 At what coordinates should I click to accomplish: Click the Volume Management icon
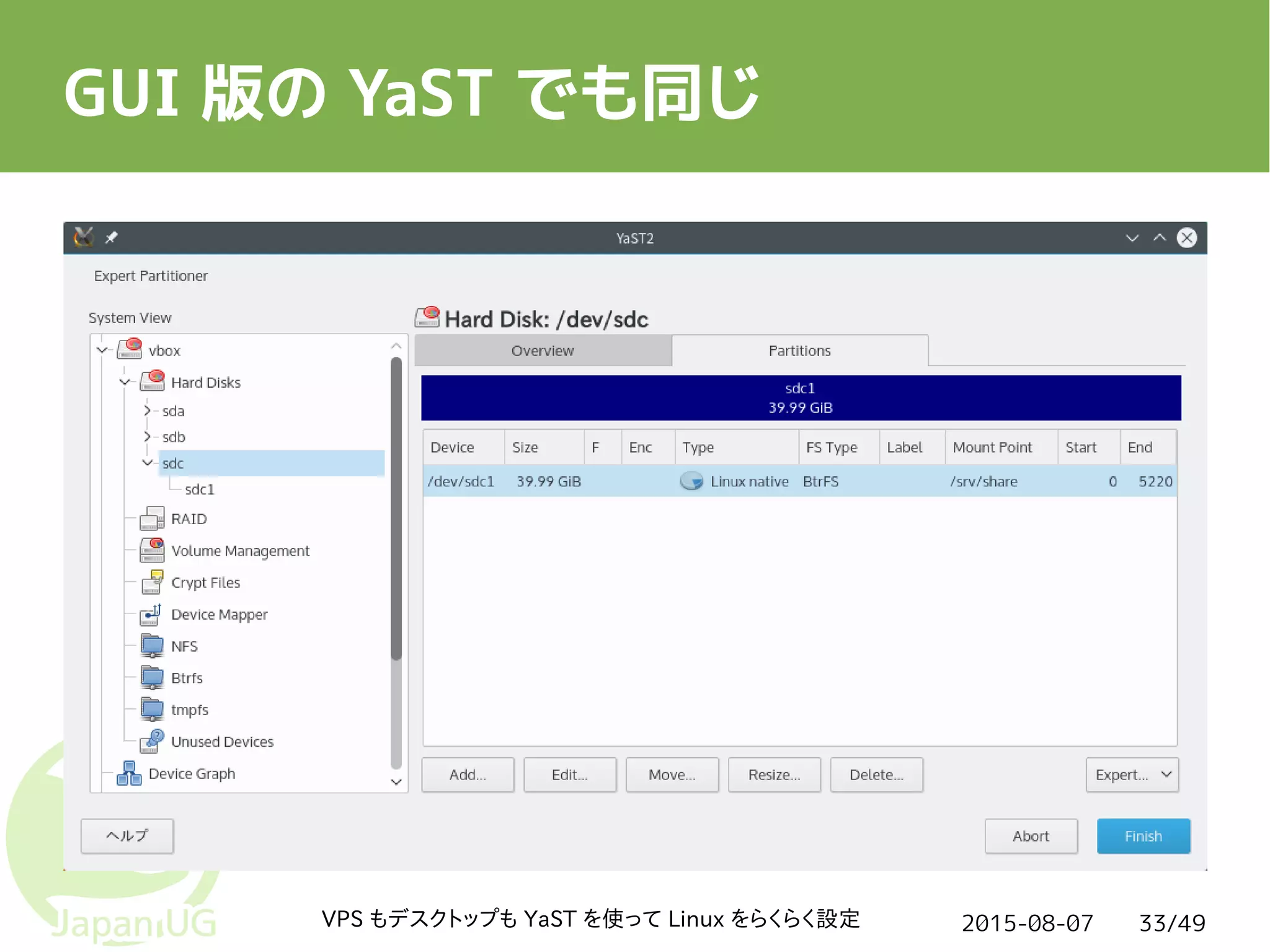point(153,550)
